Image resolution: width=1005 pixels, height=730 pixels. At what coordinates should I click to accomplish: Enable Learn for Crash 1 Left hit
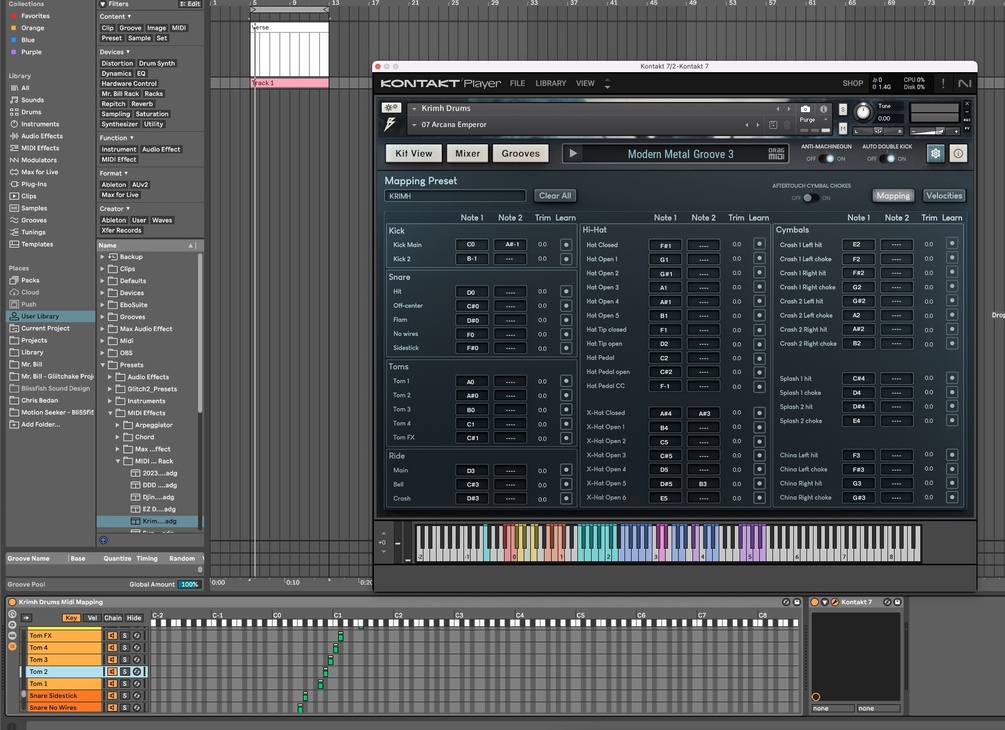[x=952, y=244]
